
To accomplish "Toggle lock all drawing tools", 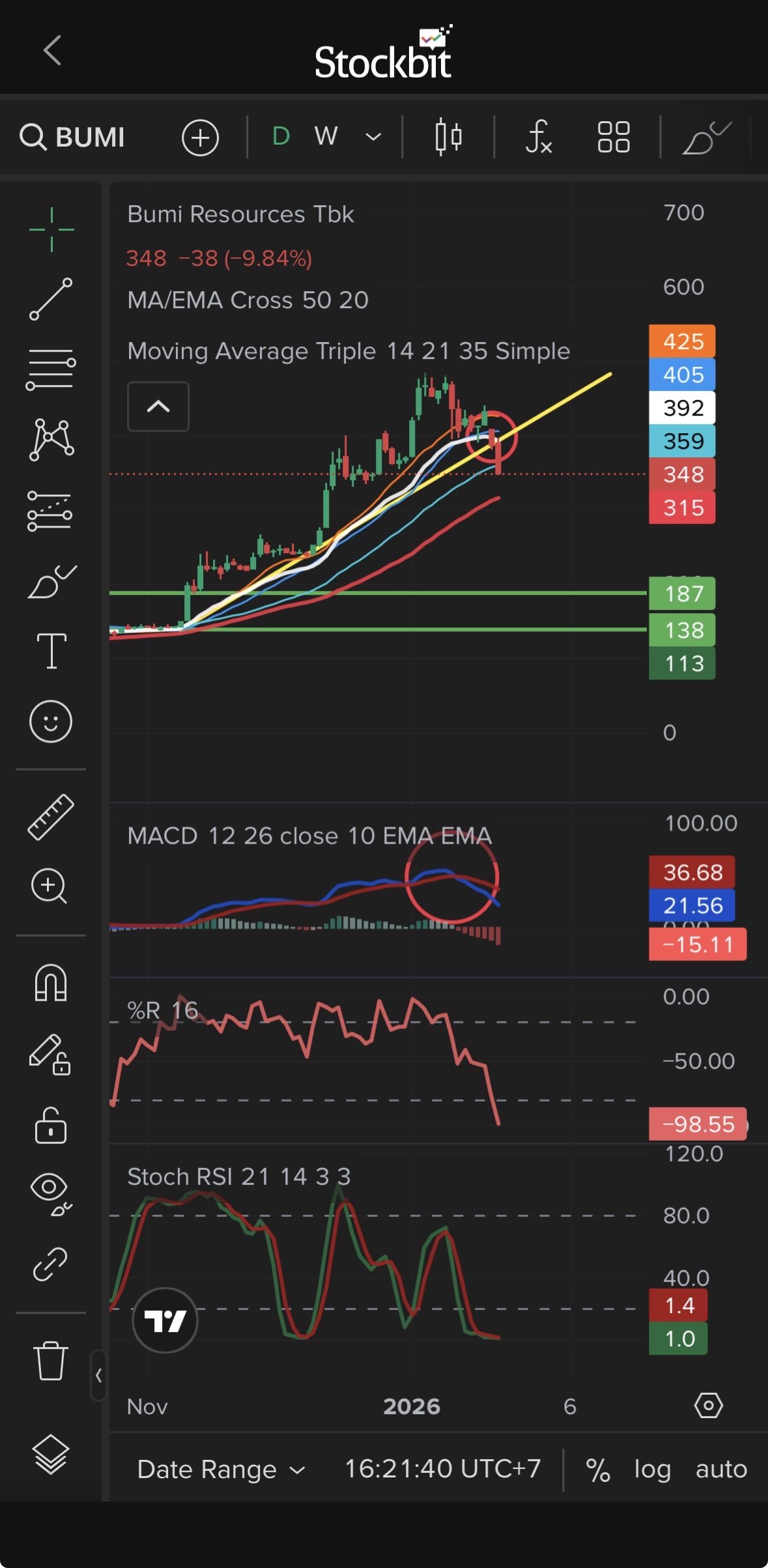I will pos(51,1126).
